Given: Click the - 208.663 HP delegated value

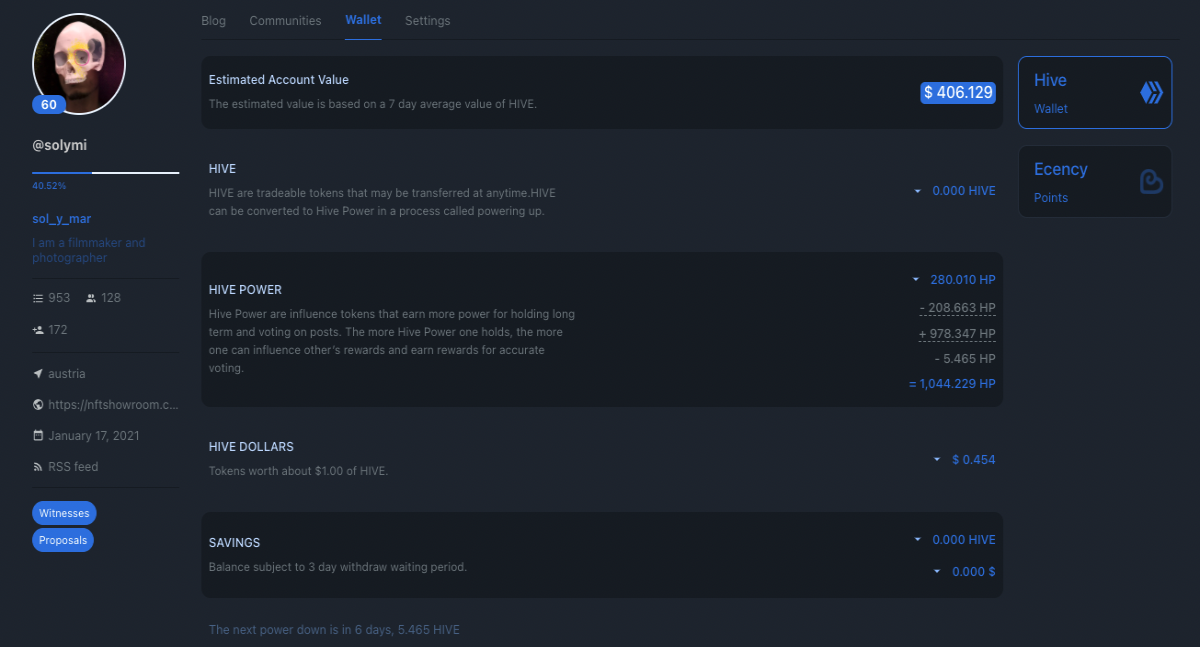Looking at the screenshot, I should coord(958,307).
